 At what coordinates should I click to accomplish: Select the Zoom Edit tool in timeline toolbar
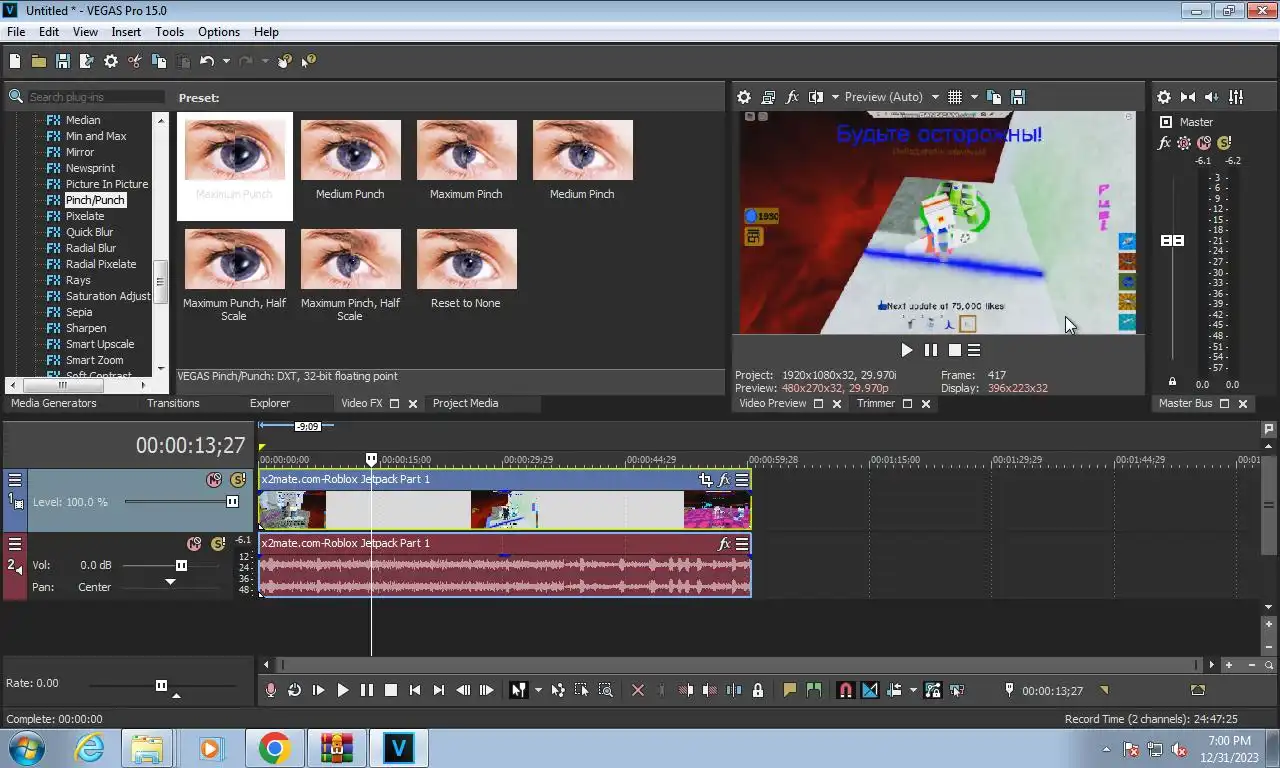[606, 690]
